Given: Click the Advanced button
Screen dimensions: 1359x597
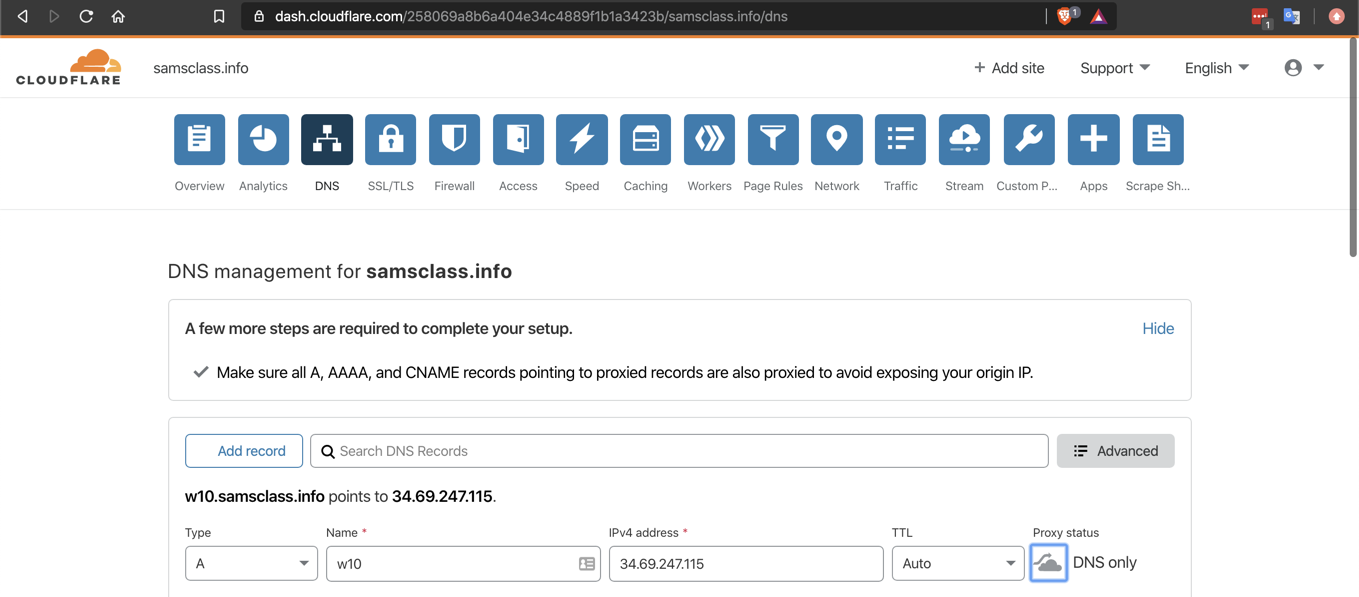Looking at the screenshot, I should point(1115,451).
